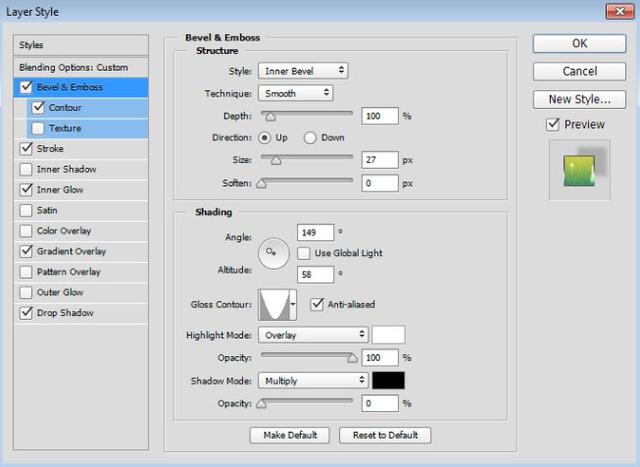Open the Style dropdown showing Inner Bevel

[x=302, y=71]
